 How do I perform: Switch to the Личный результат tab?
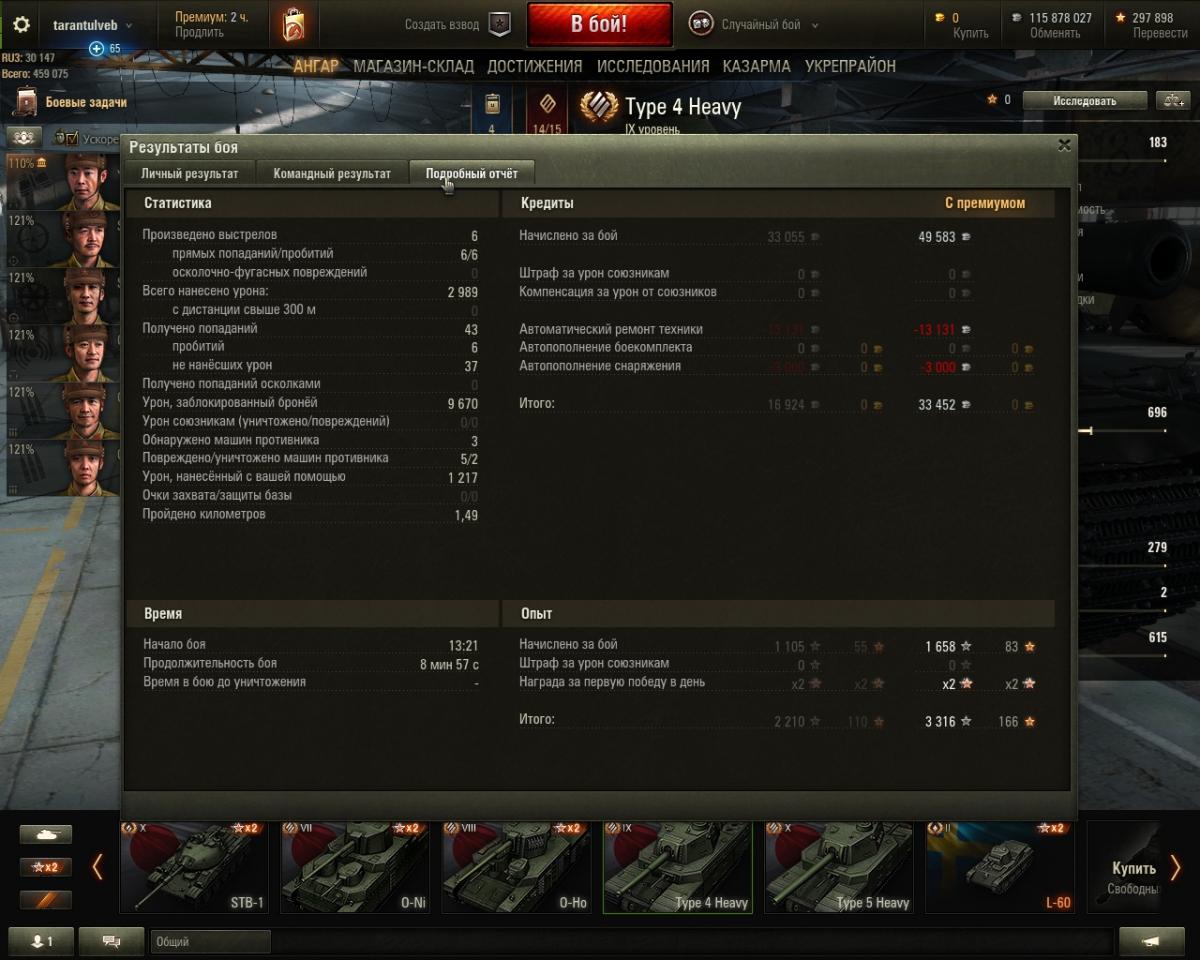189,173
